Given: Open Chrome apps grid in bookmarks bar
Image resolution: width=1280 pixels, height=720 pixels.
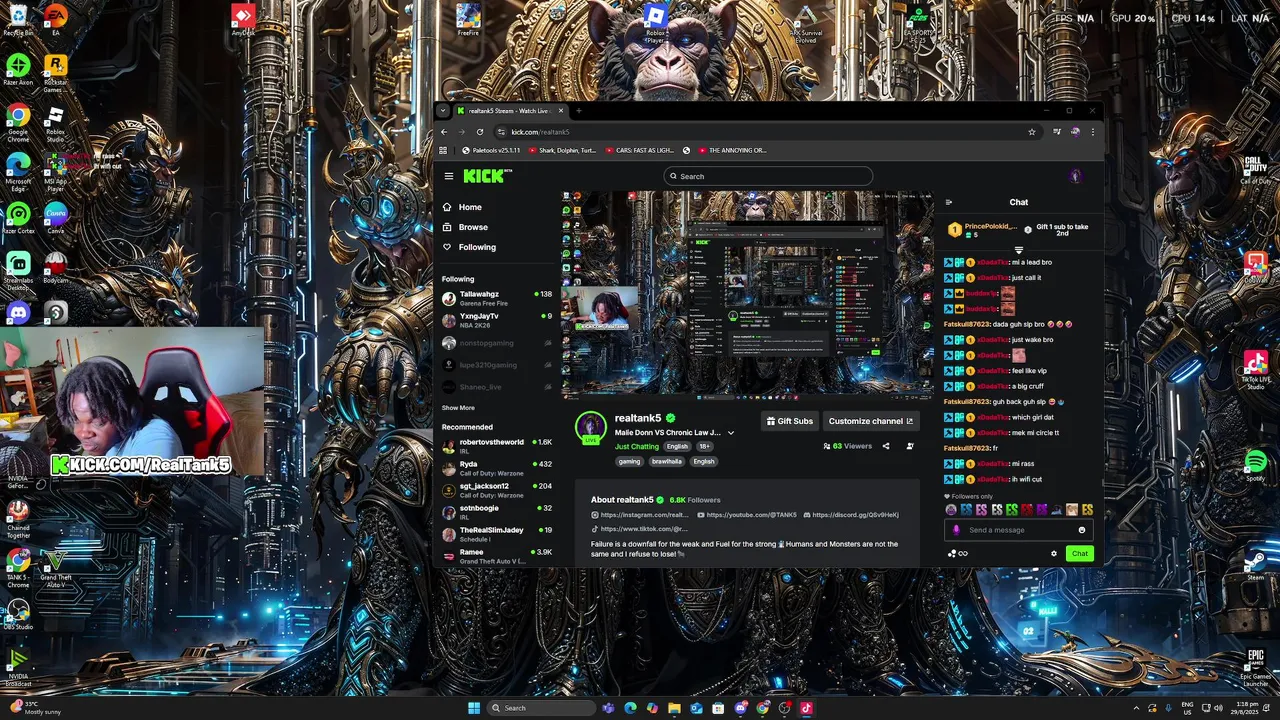Looking at the screenshot, I should coord(443,150).
